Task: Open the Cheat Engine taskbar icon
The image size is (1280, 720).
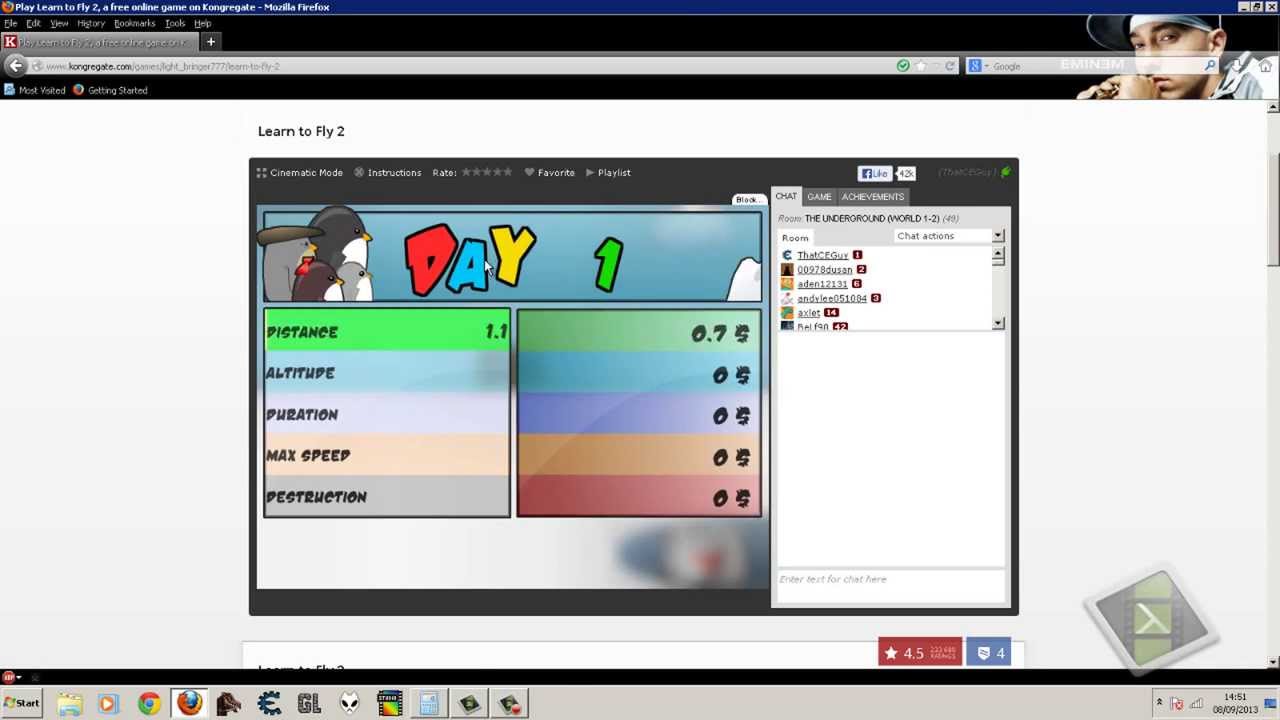Action: [x=269, y=704]
